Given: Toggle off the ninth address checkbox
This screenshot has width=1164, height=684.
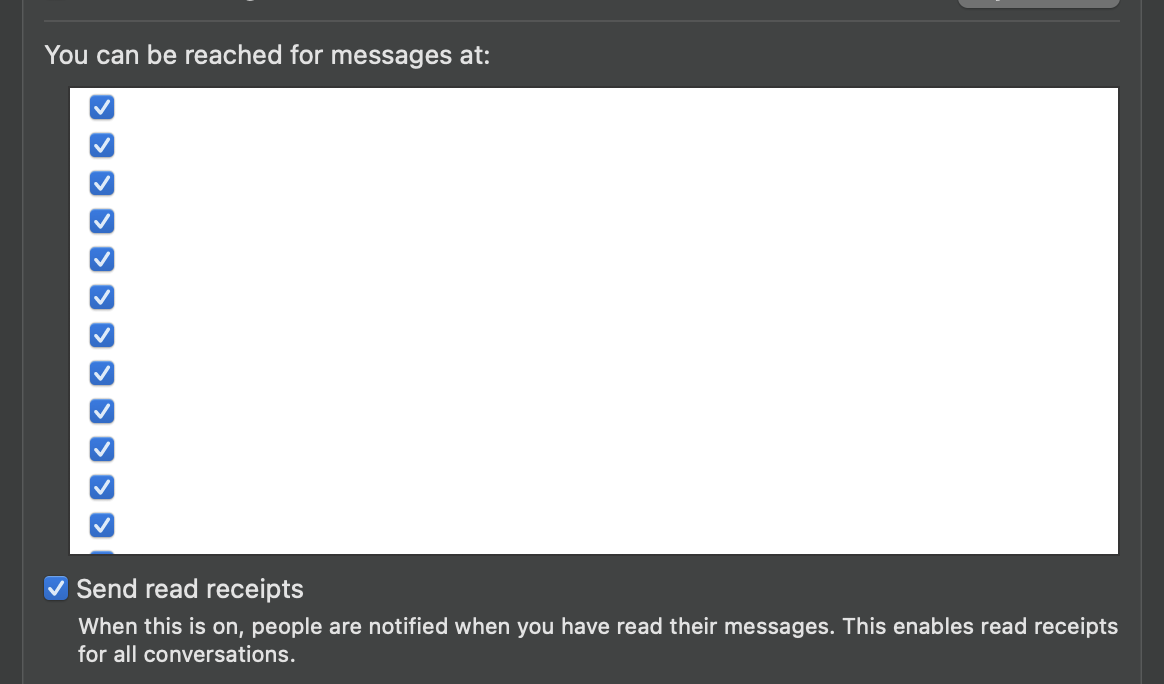Looking at the screenshot, I should (101, 411).
